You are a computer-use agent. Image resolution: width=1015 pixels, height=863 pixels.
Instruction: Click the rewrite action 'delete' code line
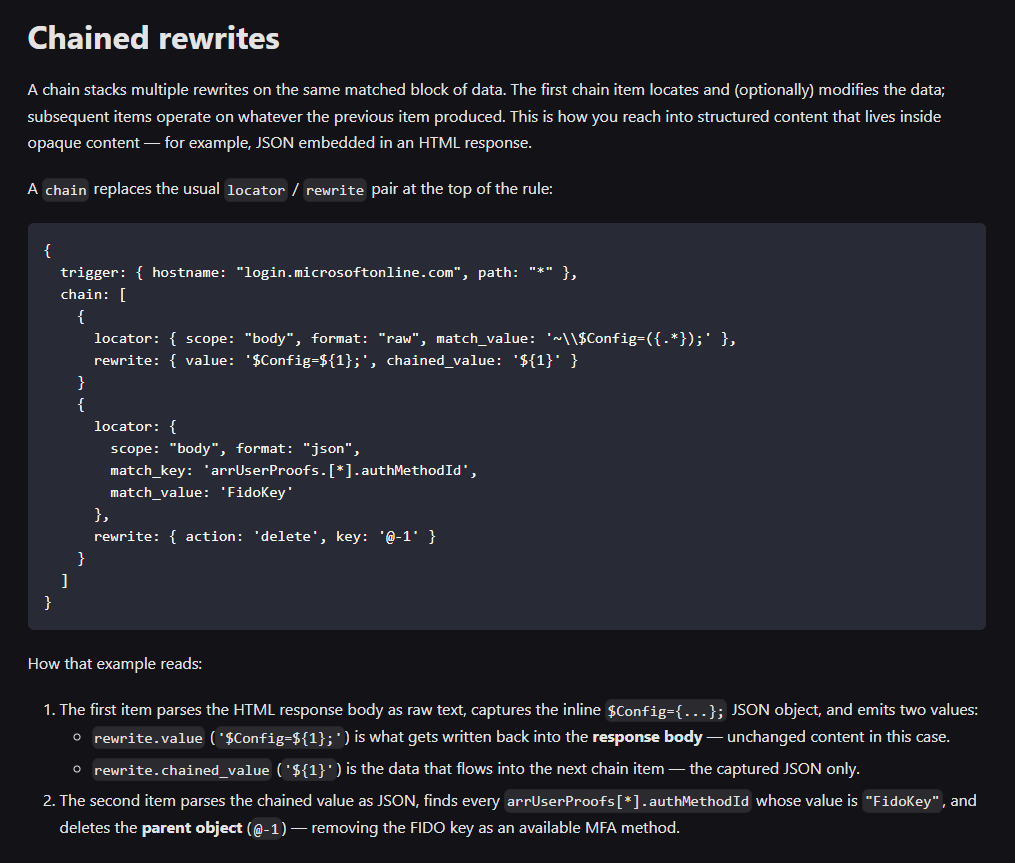265,537
